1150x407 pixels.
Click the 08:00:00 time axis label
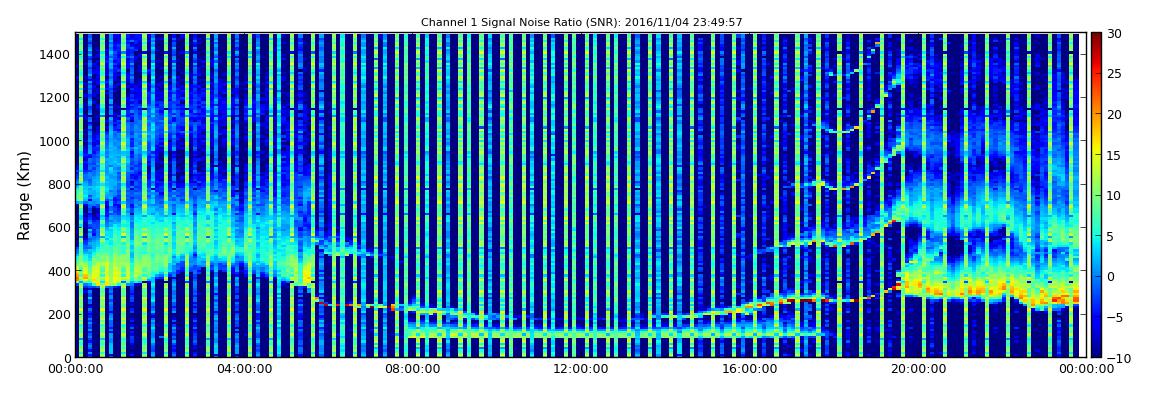413,369
